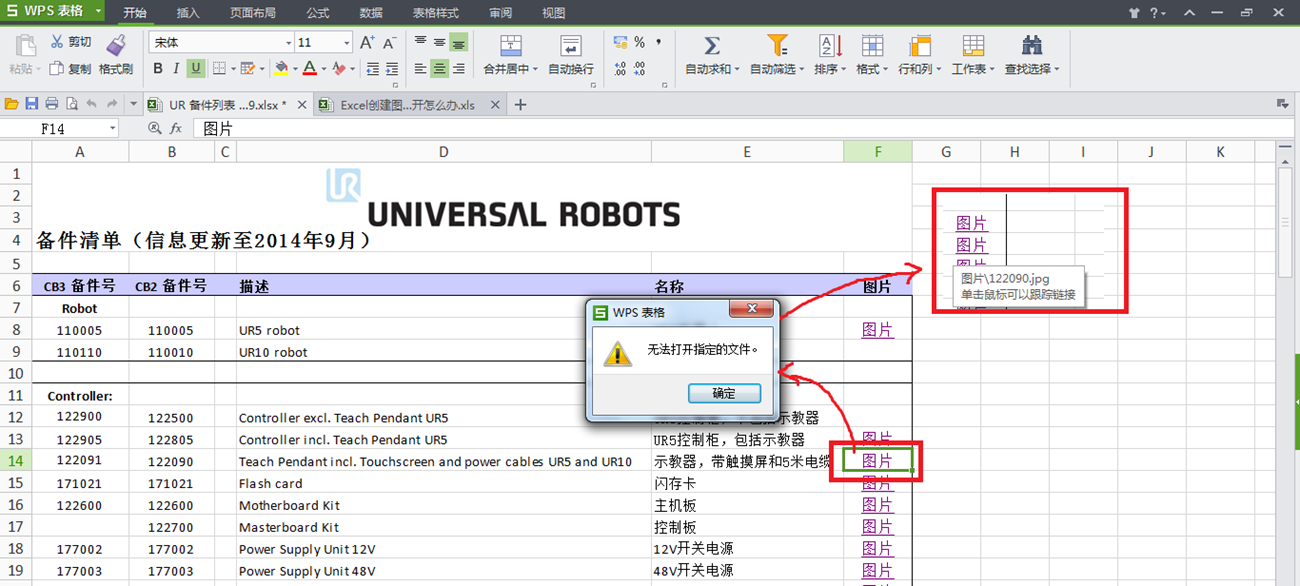The height and width of the screenshot is (586, 1300).
Task: Open the Name Box dropdown beside F14
Action: pyautogui.click(x=112, y=128)
